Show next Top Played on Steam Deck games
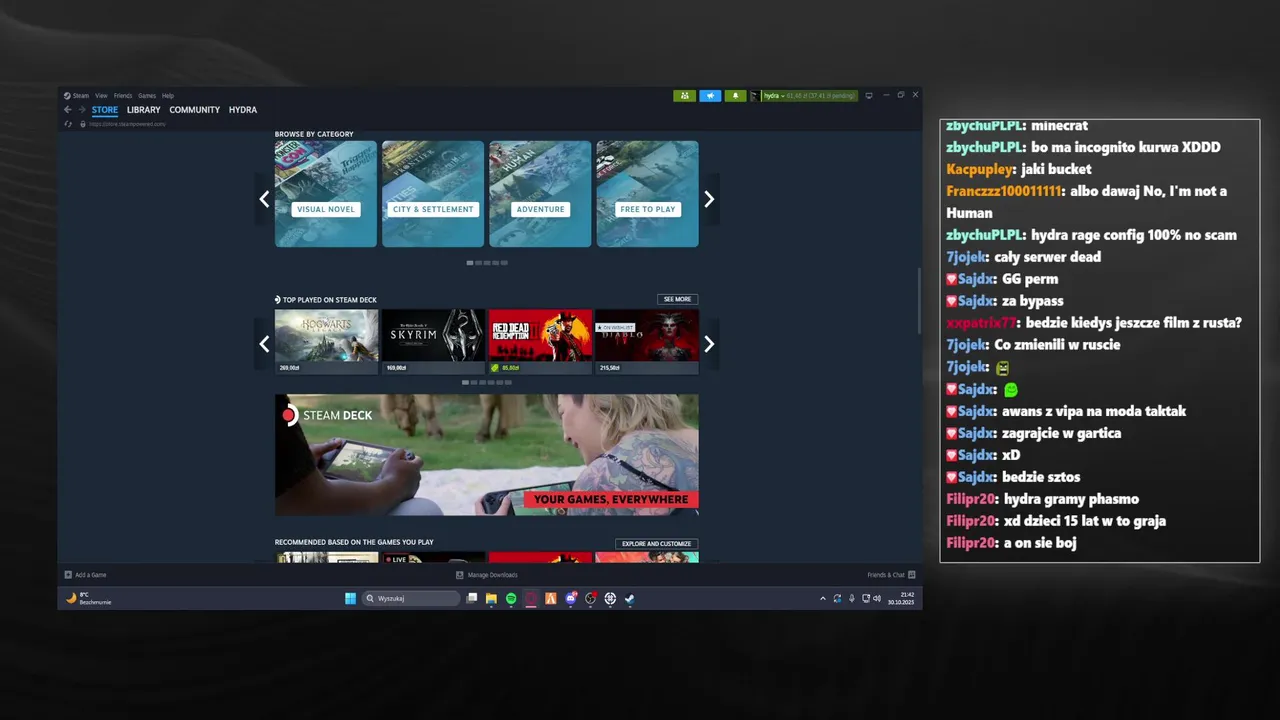The width and height of the screenshot is (1280, 720). pyautogui.click(x=709, y=344)
